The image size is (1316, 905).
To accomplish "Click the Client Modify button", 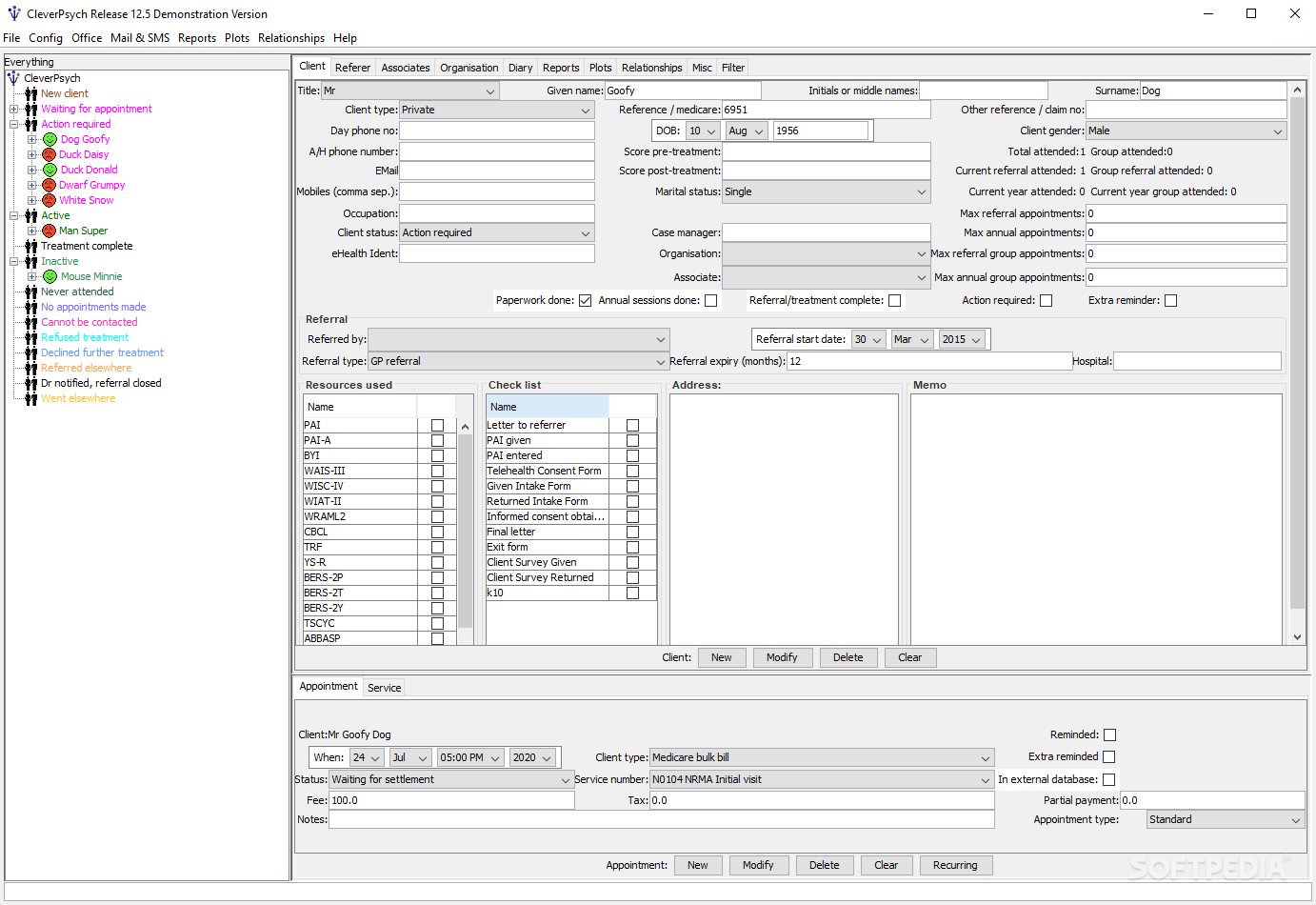I will [x=782, y=657].
